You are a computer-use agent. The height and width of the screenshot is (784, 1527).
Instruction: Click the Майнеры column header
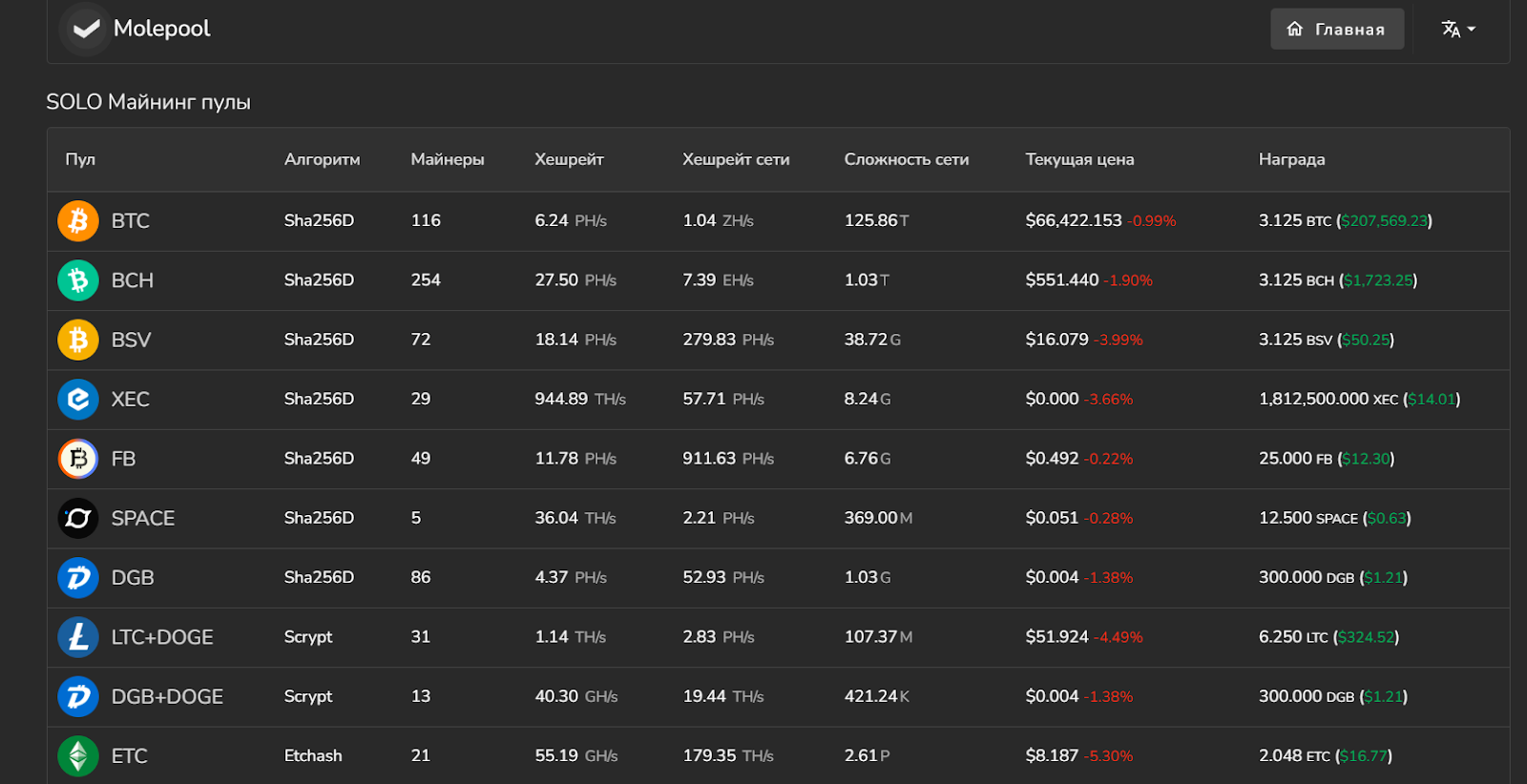pos(448,159)
